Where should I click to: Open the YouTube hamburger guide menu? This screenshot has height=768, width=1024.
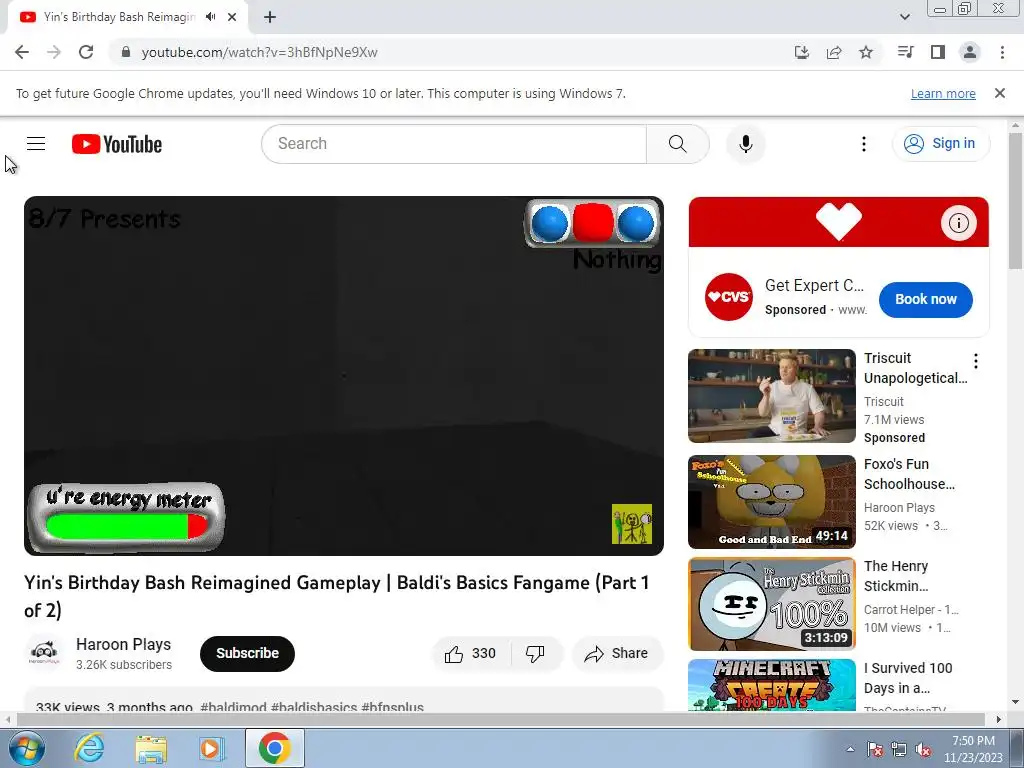pyautogui.click(x=36, y=144)
